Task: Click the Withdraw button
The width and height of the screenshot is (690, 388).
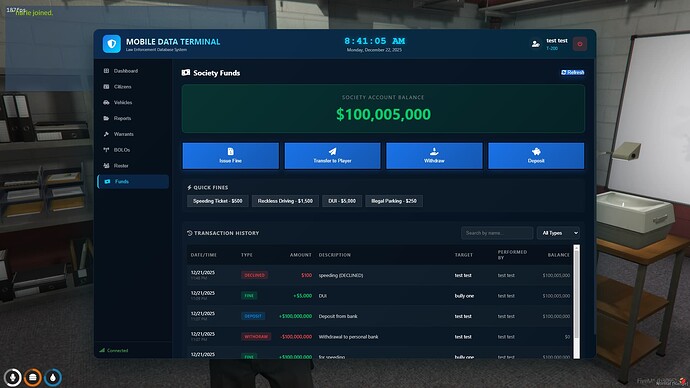Action: (434, 156)
